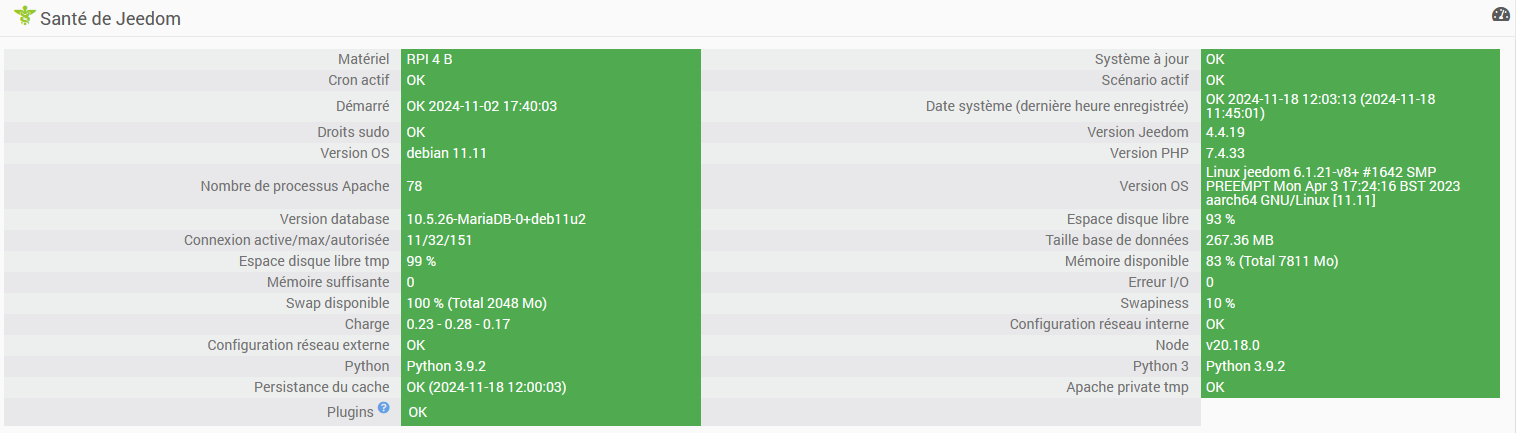Select the Swapiness 10 % value

point(1220,303)
